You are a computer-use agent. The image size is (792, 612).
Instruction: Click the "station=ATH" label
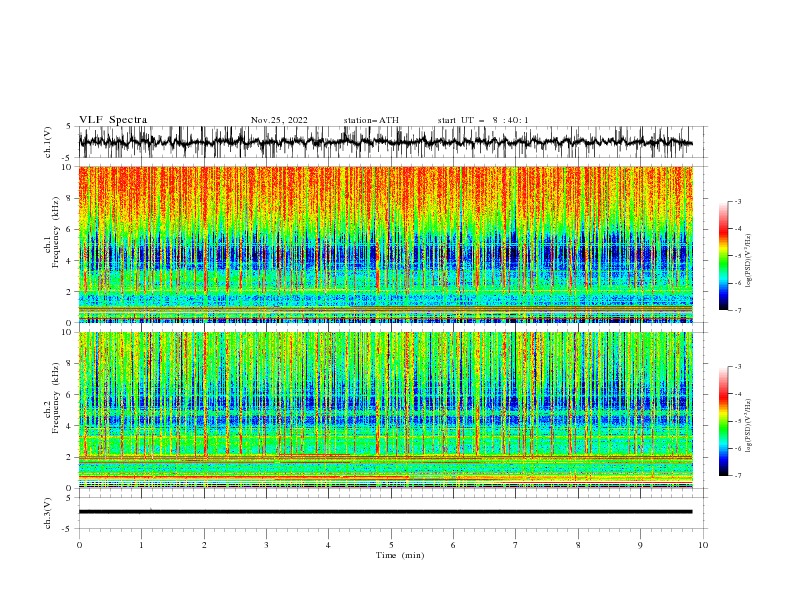pos(371,120)
